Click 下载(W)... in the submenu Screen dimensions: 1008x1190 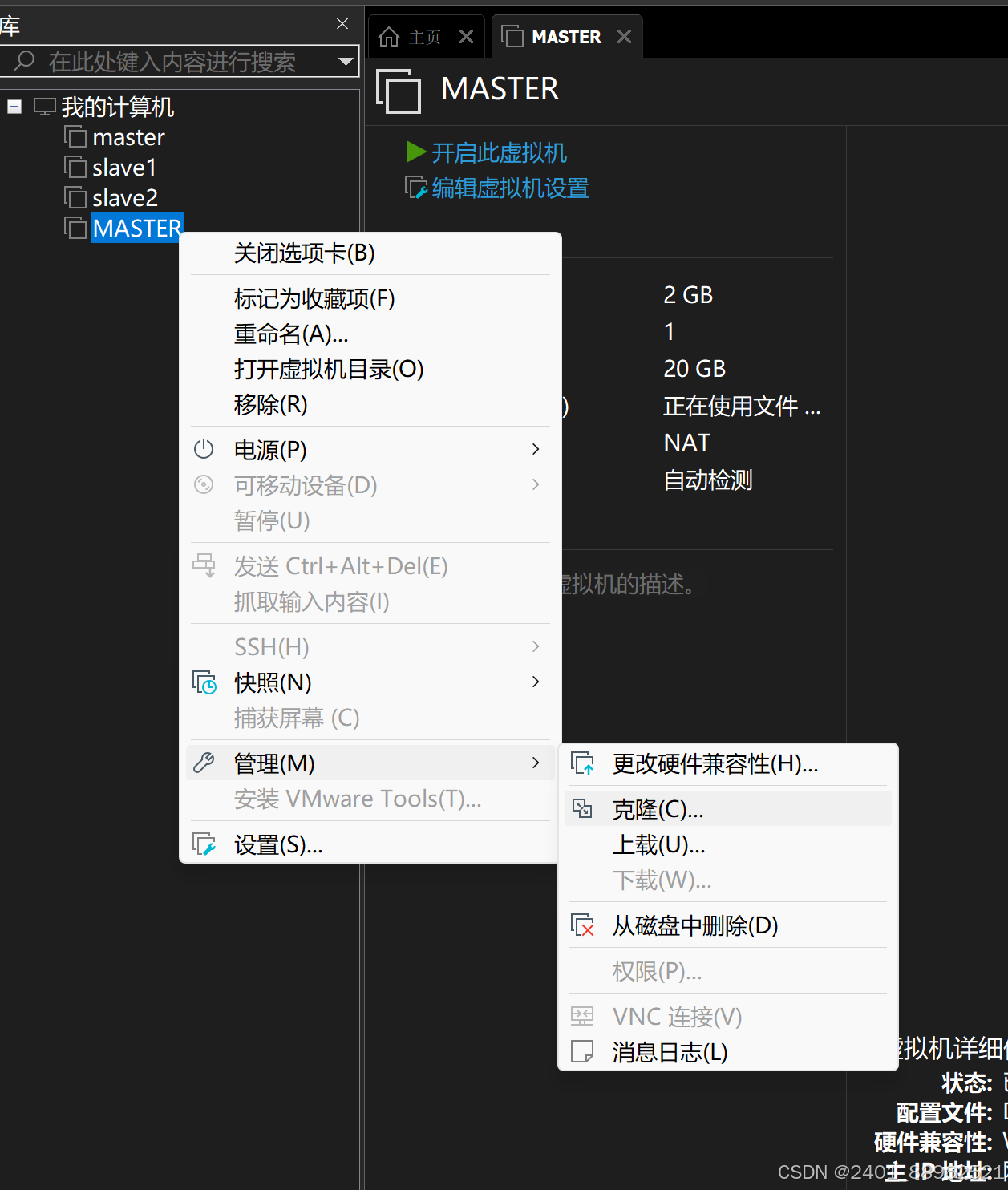728,880
